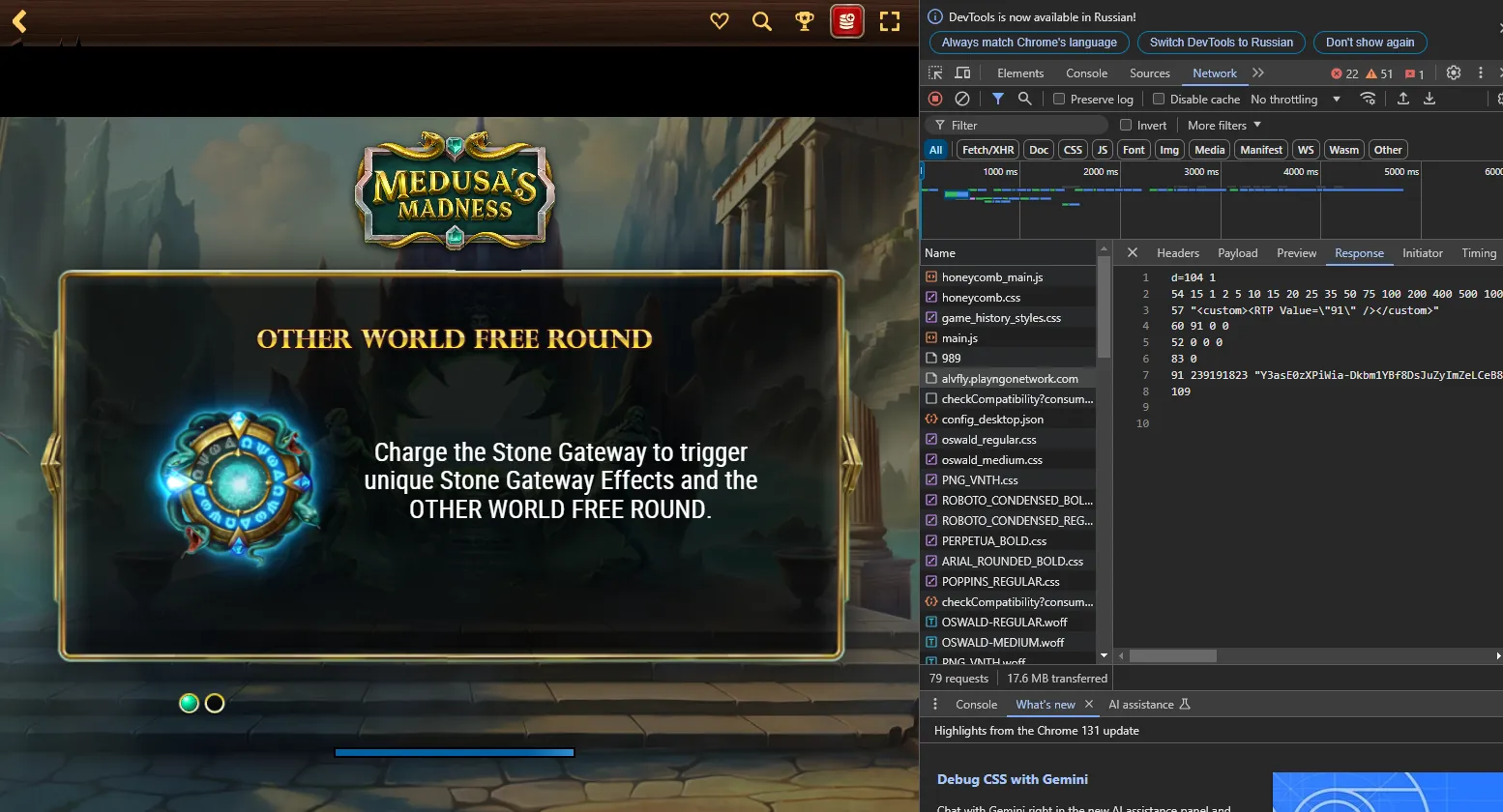Go back with the game's left arrow
Image resolution: width=1503 pixels, height=812 pixels.
coord(19,20)
